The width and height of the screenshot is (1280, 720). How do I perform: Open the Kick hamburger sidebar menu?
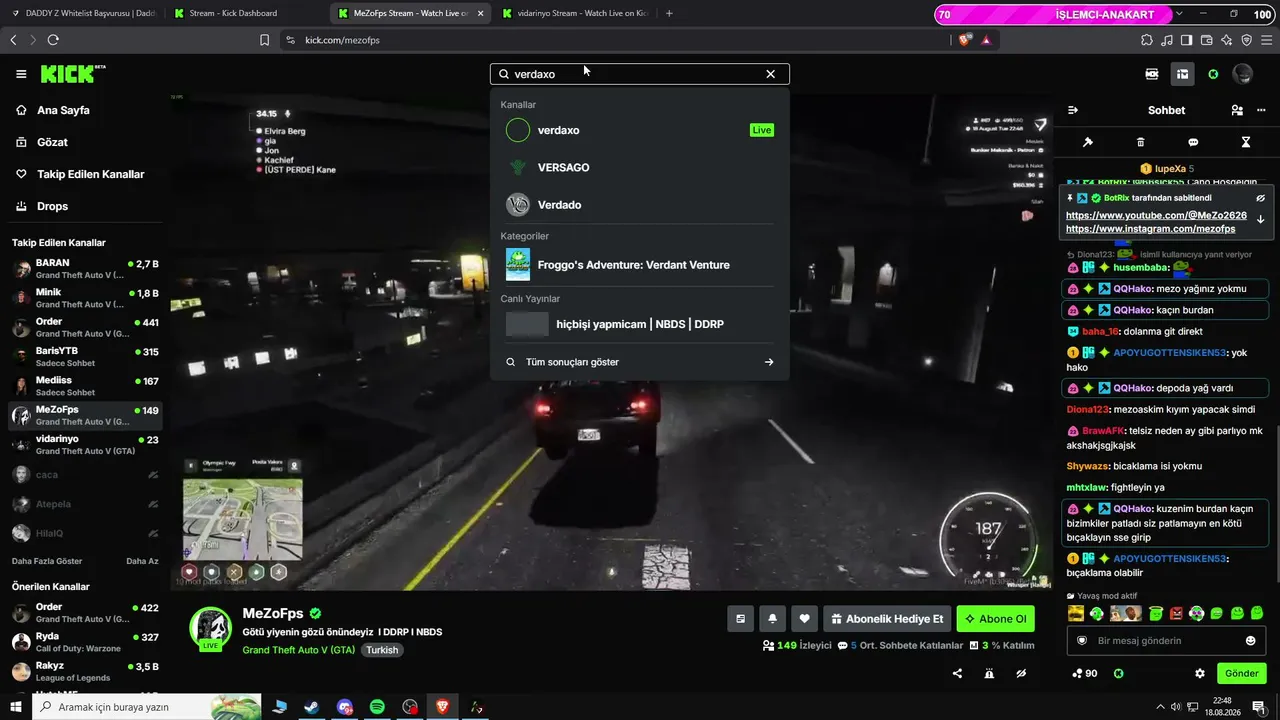coord(21,74)
